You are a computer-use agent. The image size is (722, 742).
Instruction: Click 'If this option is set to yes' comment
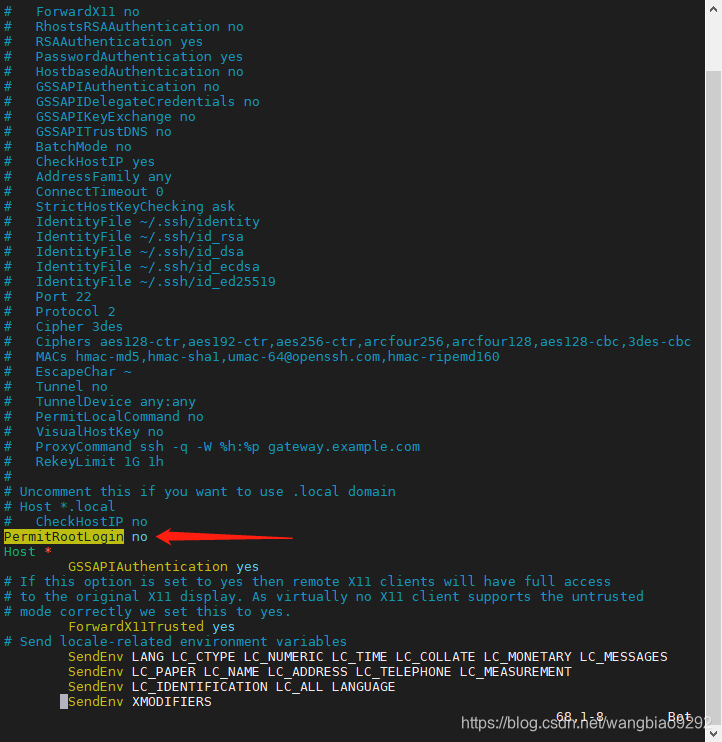pos(308,582)
